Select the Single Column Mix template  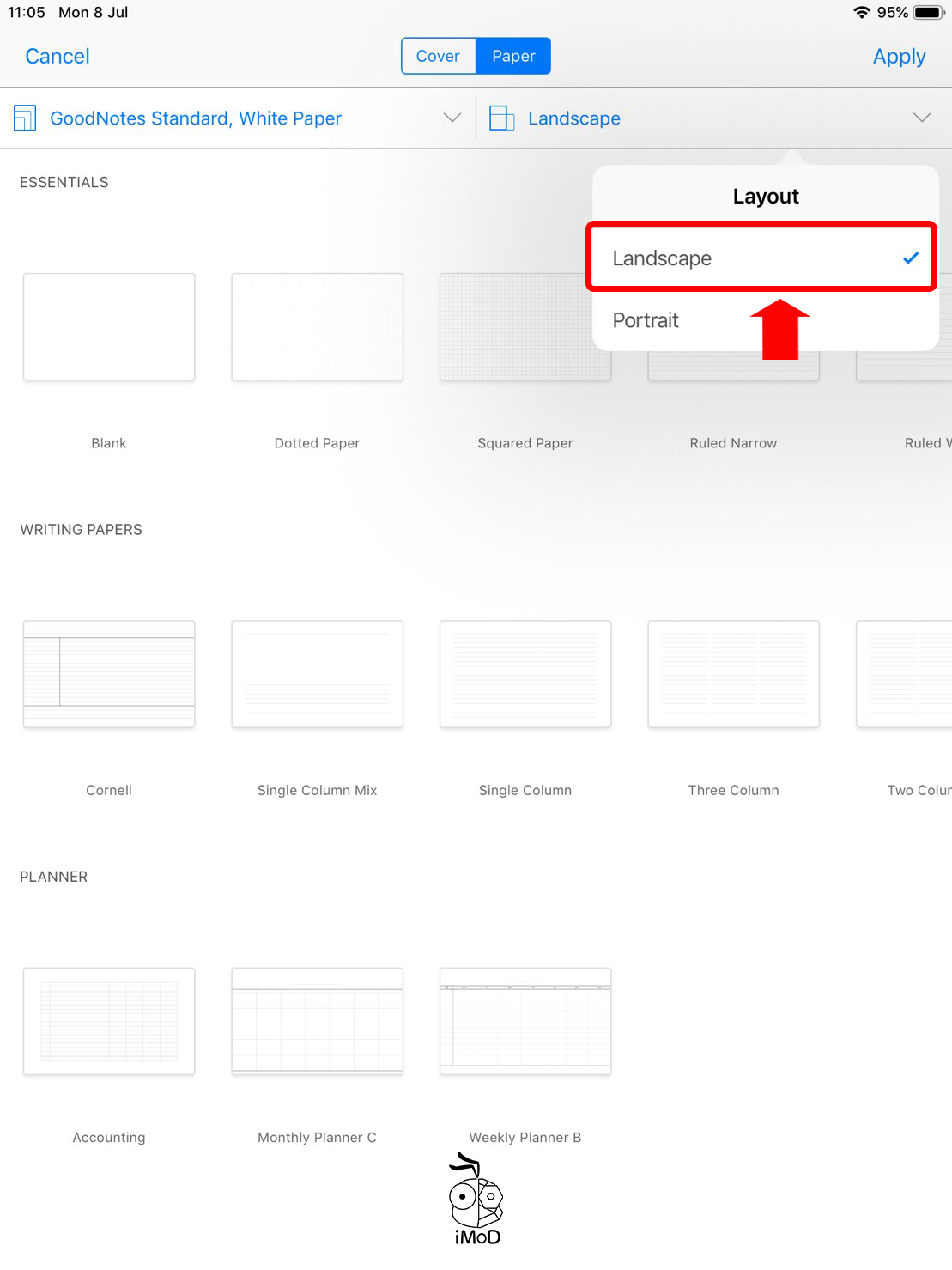[317, 674]
